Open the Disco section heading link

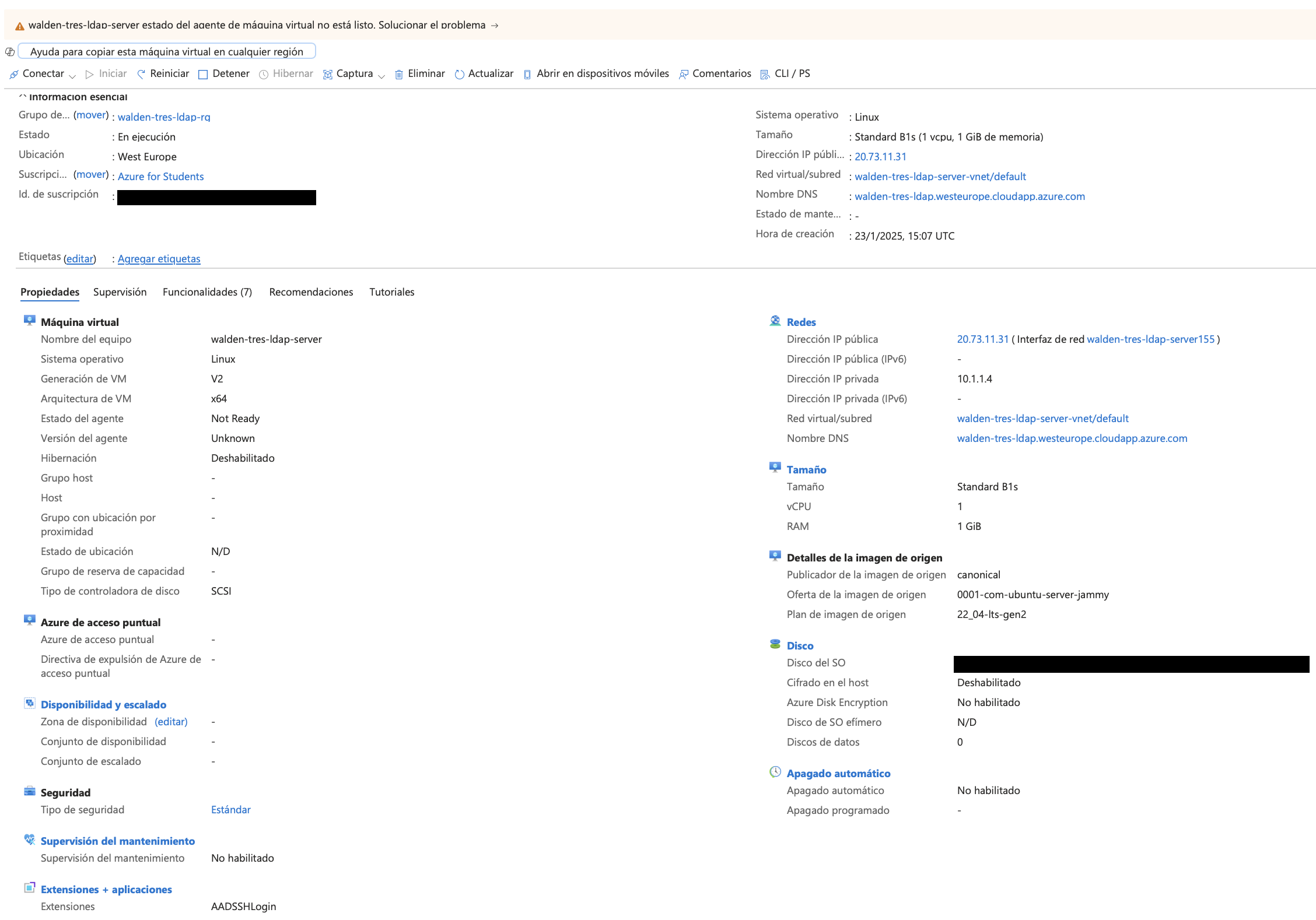pyautogui.click(x=800, y=646)
